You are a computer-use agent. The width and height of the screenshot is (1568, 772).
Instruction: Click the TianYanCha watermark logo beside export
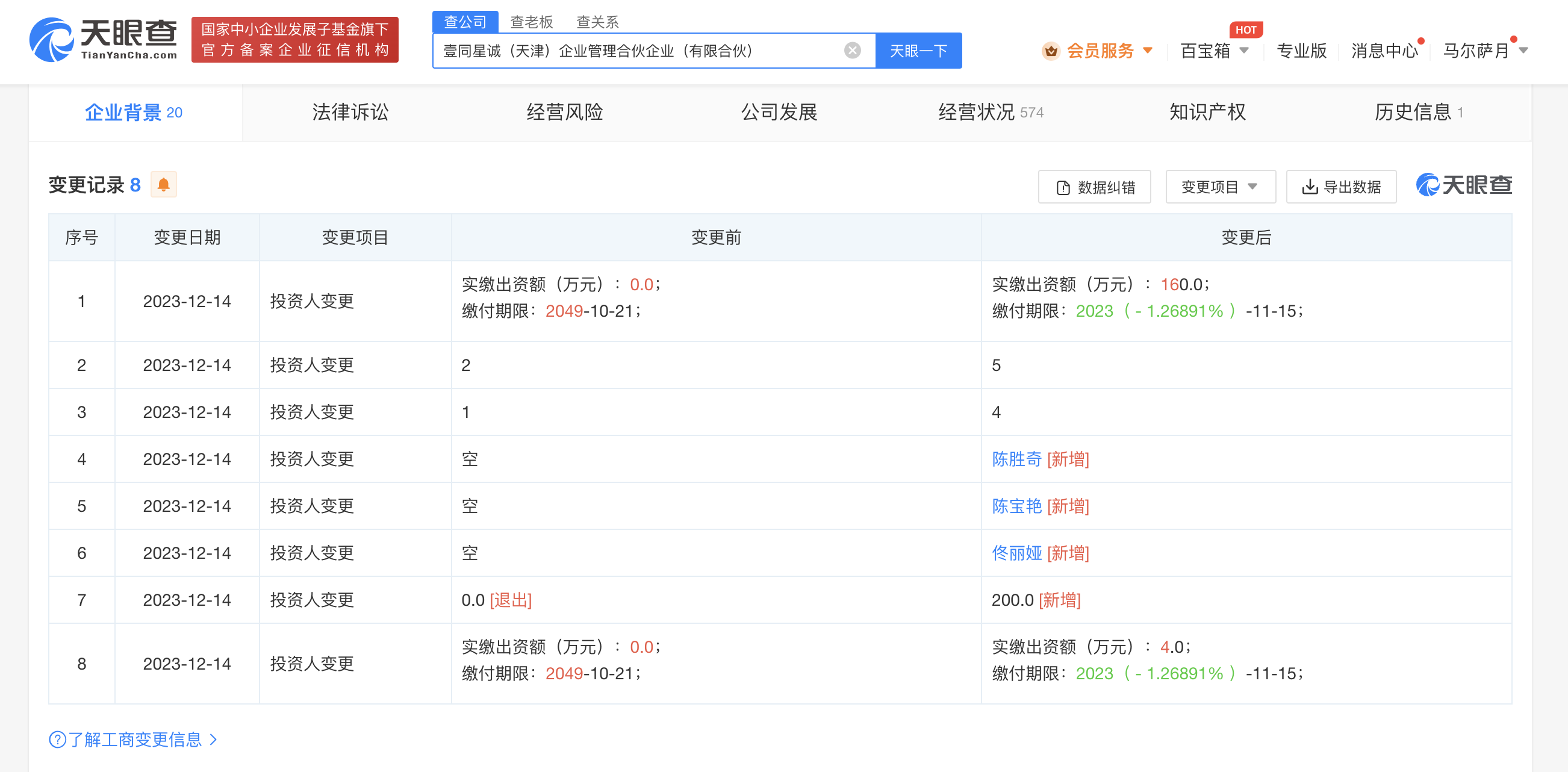(1463, 185)
